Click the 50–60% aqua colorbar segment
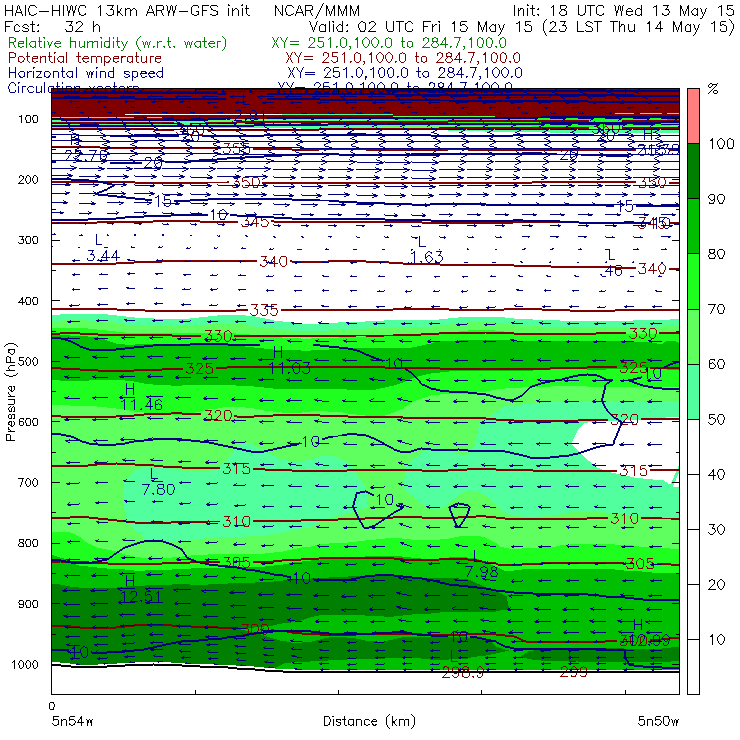Viewport: 740px width, 740px height. tap(693, 392)
